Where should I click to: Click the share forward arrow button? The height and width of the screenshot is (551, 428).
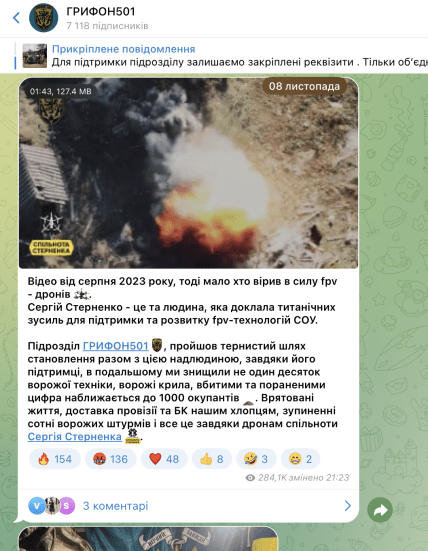point(380,510)
